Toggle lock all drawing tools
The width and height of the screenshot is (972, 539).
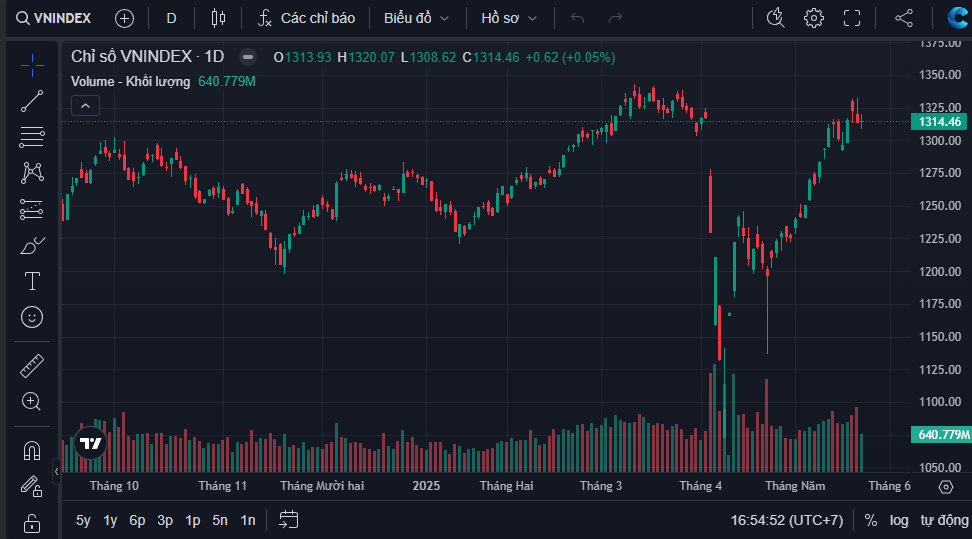pyautogui.click(x=32, y=524)
